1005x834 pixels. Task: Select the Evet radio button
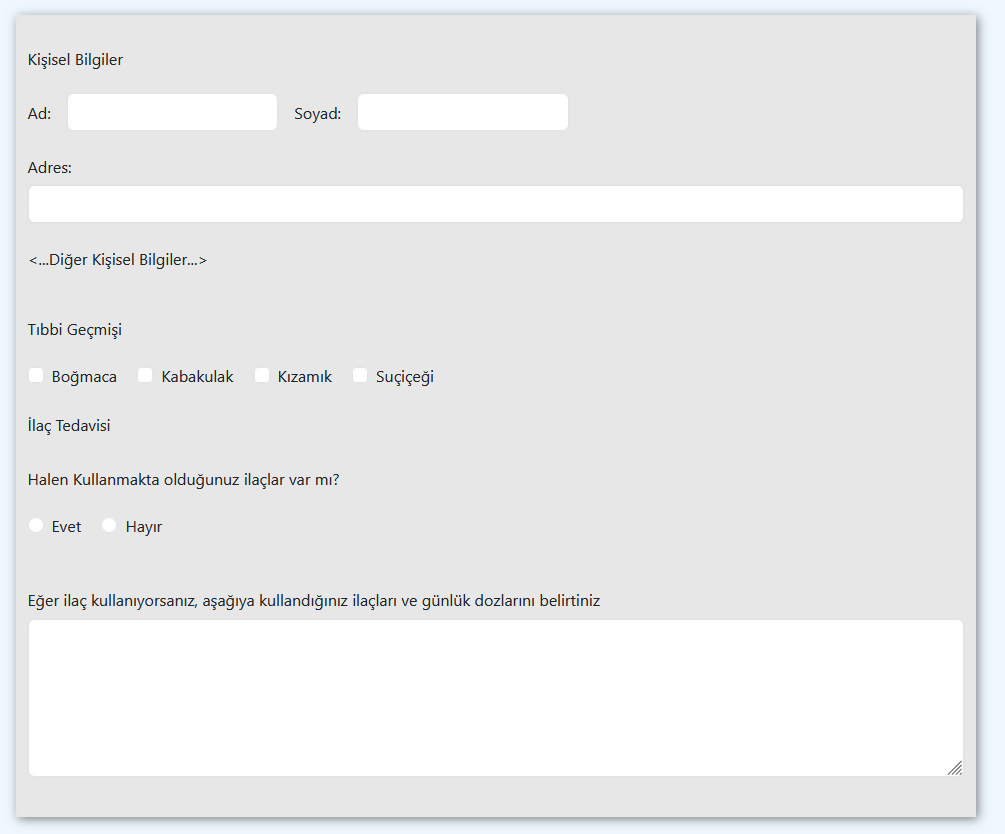tap(36, 524)
